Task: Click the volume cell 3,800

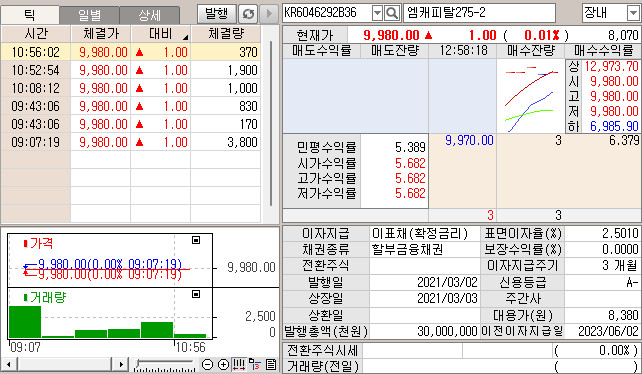Action: coord(242,142)
